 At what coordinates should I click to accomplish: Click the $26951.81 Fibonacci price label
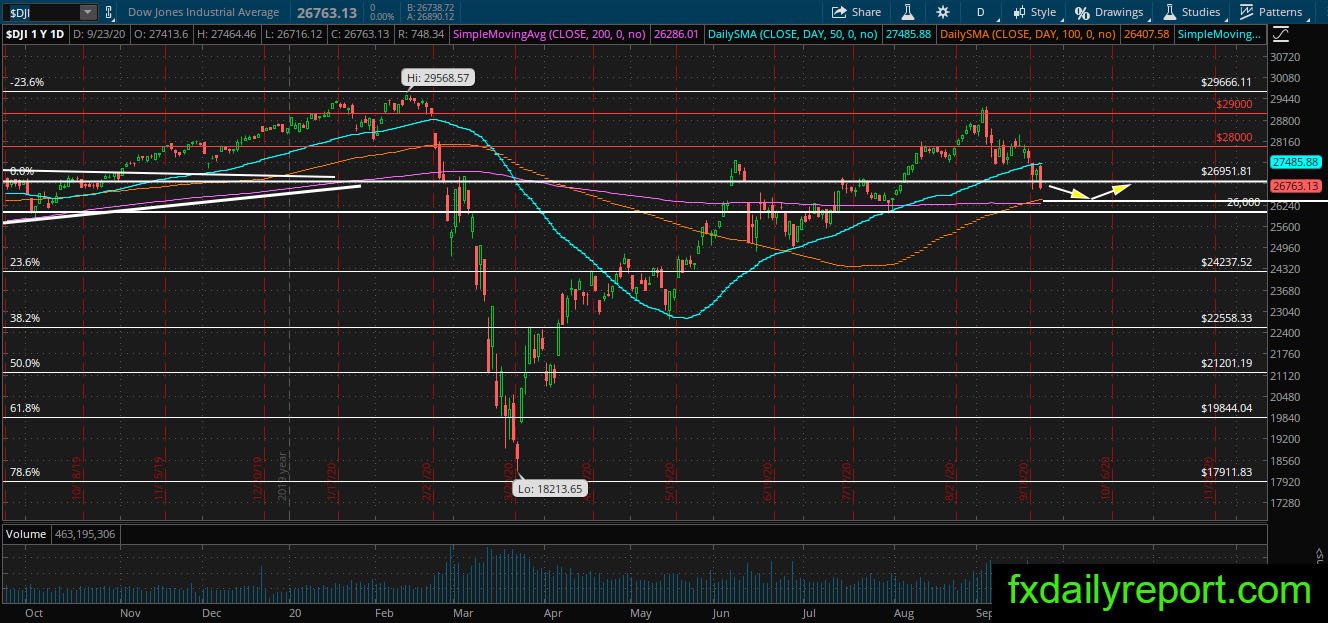coord(1226,171)
